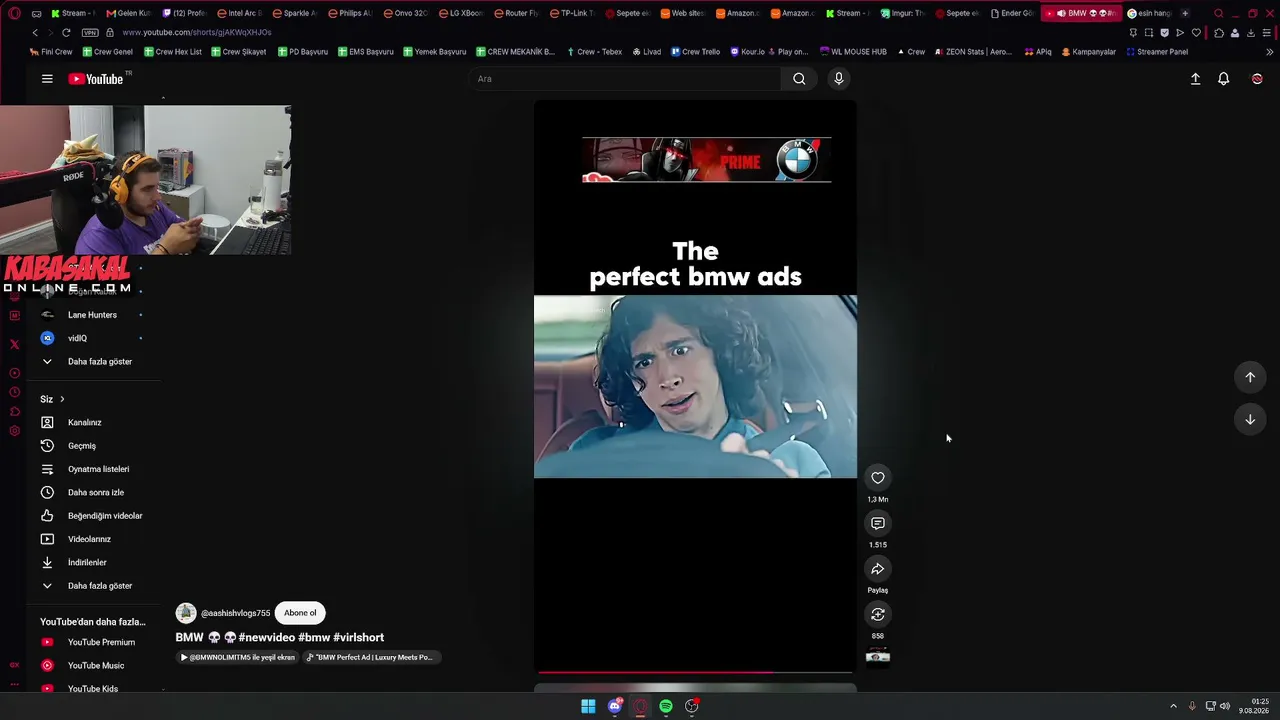Image resolution: width=1280 pixels, height=720 pixels.
Task: Open 'BMW Perfect Ad' sound chip
Action: click(x=371, y=657)
